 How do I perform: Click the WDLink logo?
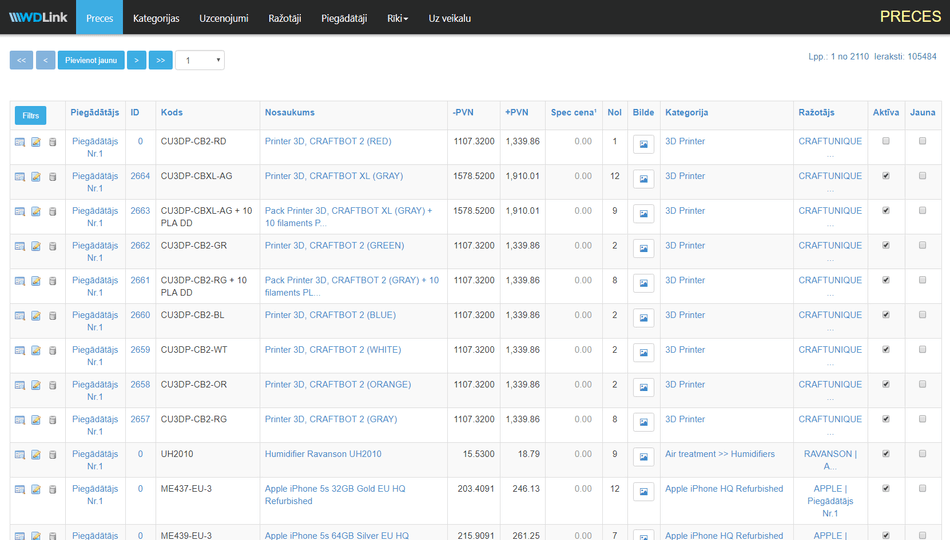coord(38,18)
